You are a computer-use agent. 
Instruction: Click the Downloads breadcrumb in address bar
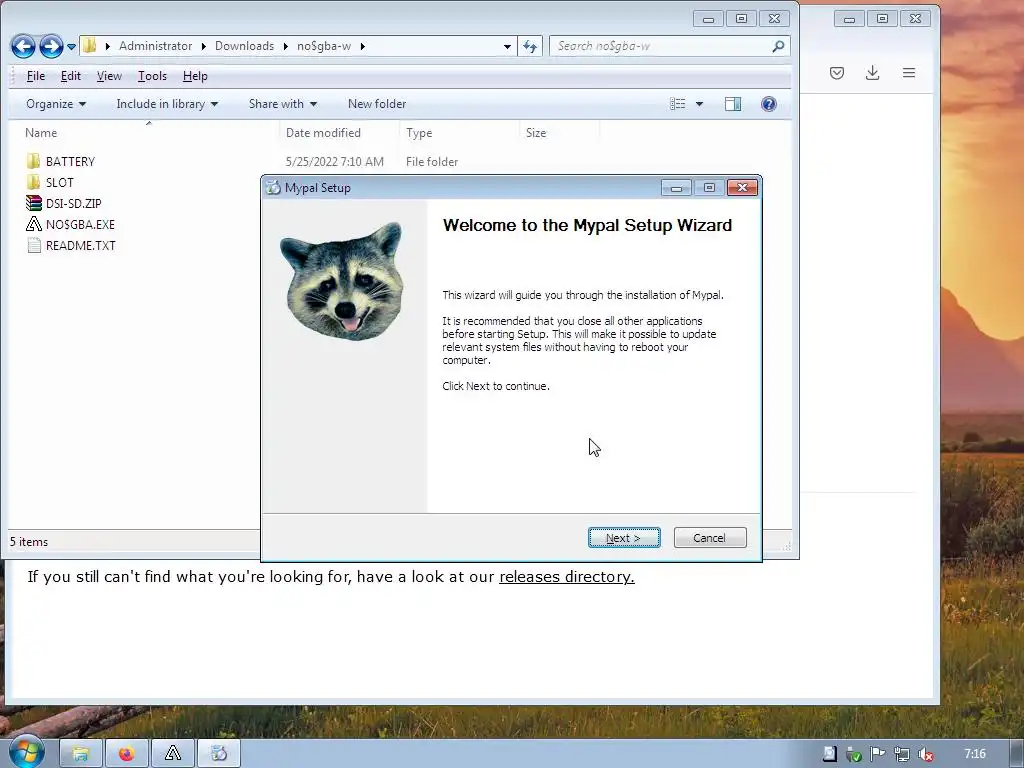coord(244,46)
